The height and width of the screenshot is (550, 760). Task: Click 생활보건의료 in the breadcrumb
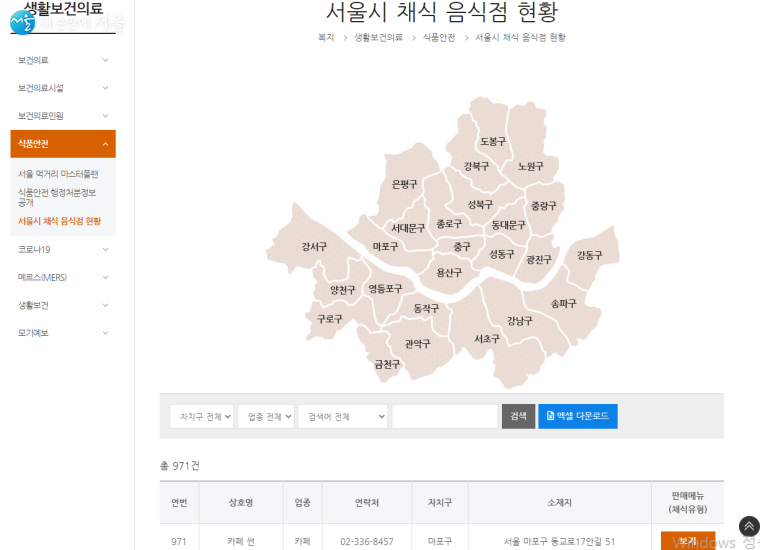pyautogui.click(x=378, y=37)
